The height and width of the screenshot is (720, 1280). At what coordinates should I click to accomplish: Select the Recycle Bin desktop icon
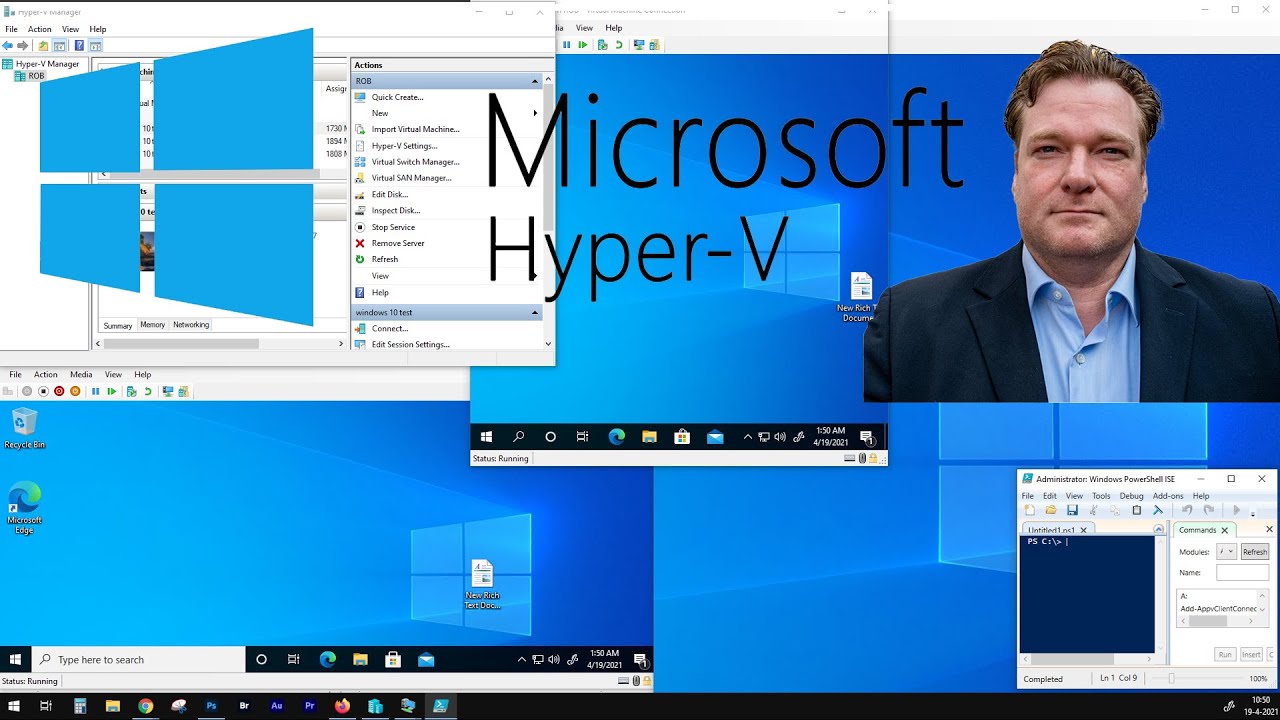pyautogui.click(x=25, y=428)
